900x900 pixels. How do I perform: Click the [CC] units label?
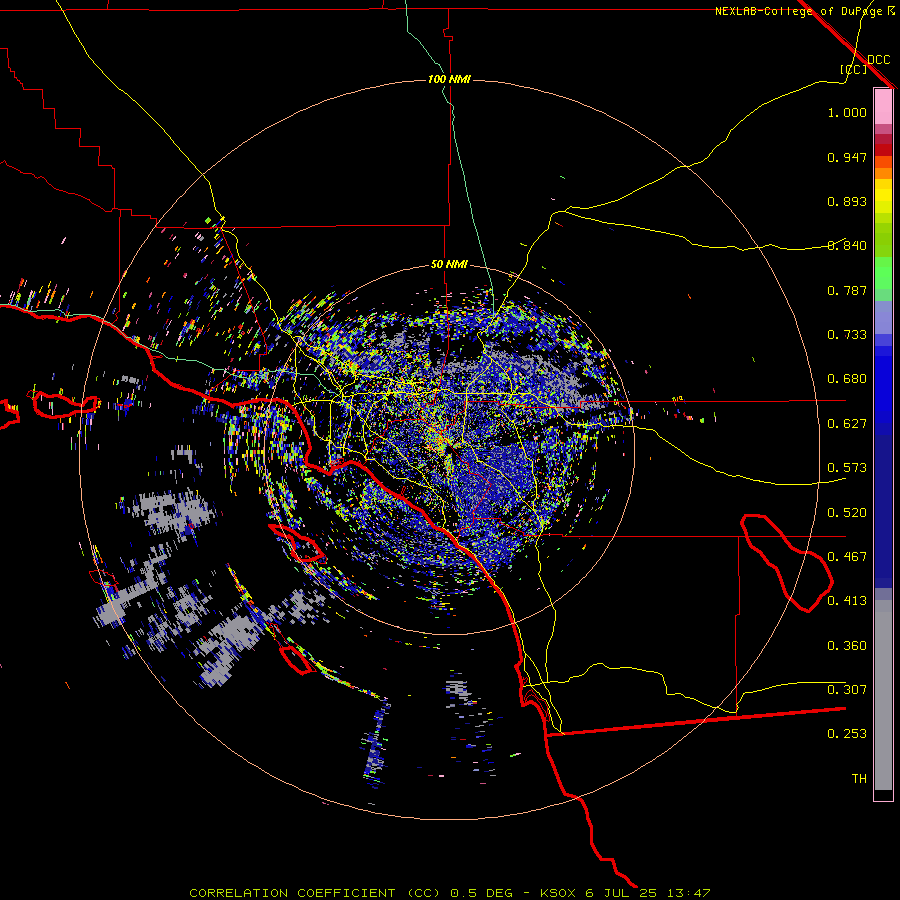pyautogui.click(x=853, y=69)
